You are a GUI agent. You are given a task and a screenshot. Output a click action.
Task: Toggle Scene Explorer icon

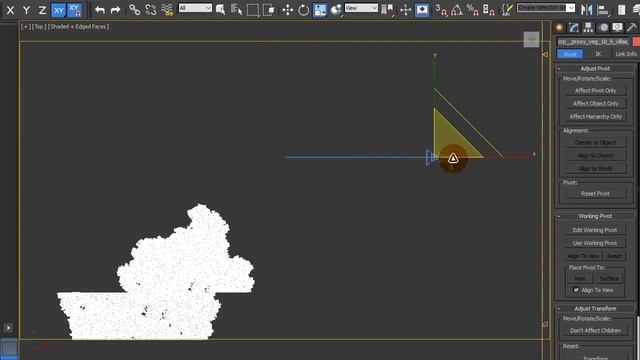tap(622, 10)
